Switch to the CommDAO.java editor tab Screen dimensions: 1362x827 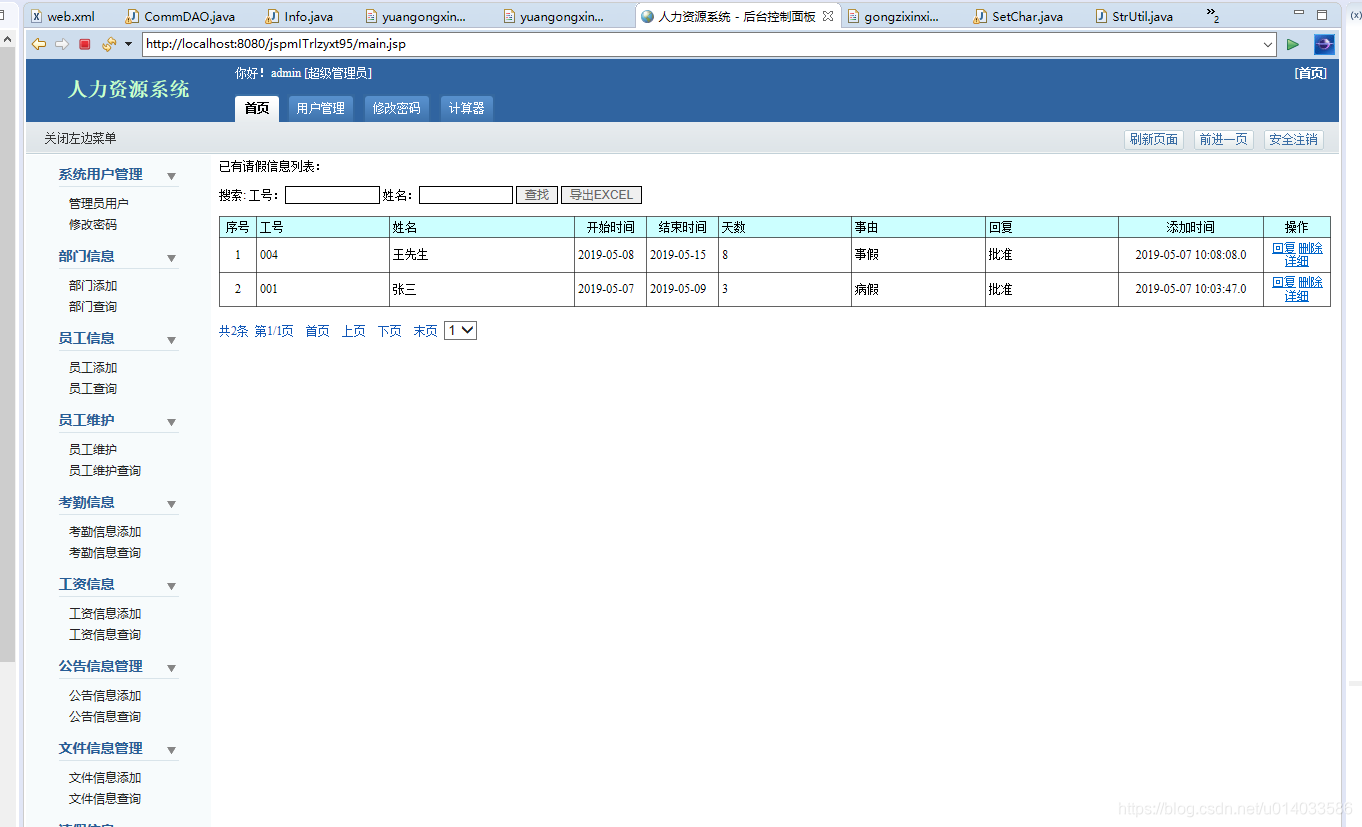click(181, 16)
